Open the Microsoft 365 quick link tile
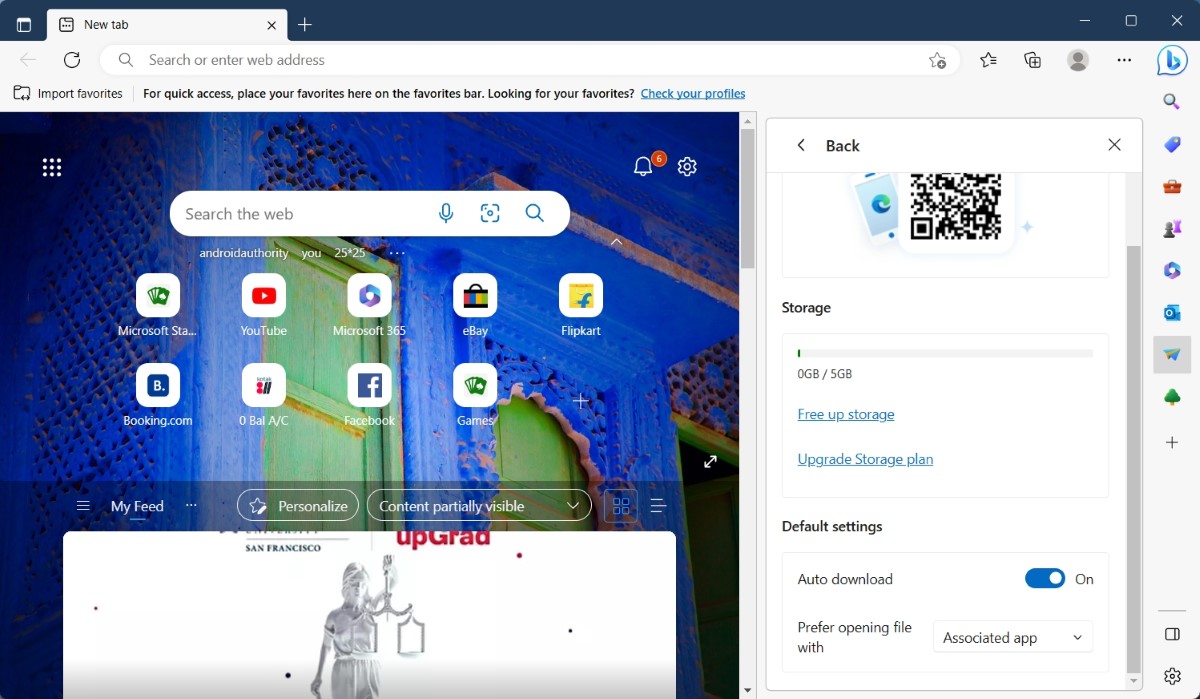This screenshot has height=699, width=1200. point(370,305)
